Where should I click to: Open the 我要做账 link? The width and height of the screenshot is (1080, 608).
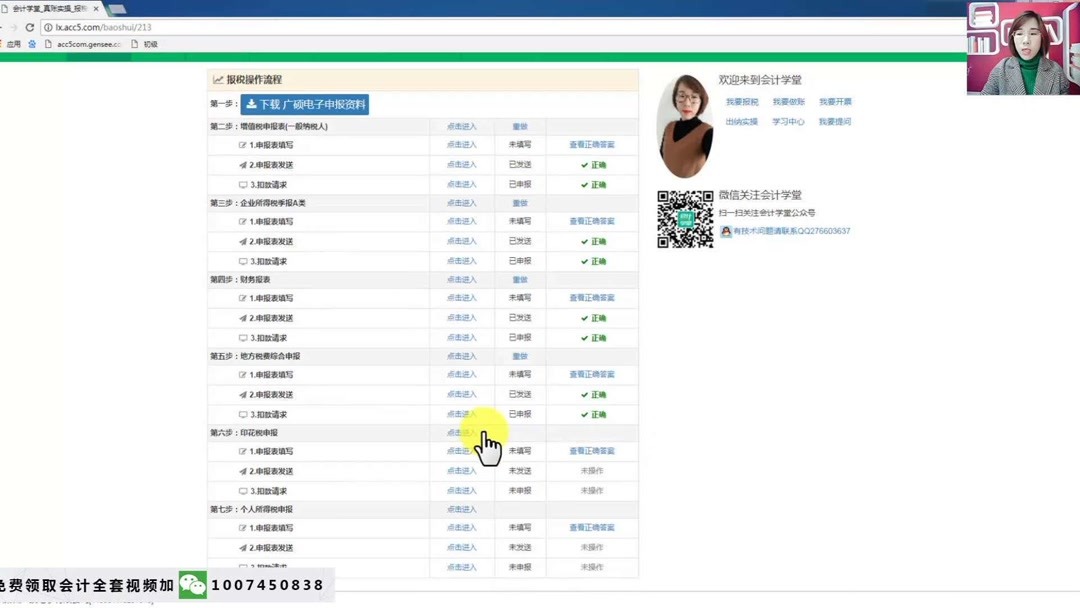[x=788, y=101]
